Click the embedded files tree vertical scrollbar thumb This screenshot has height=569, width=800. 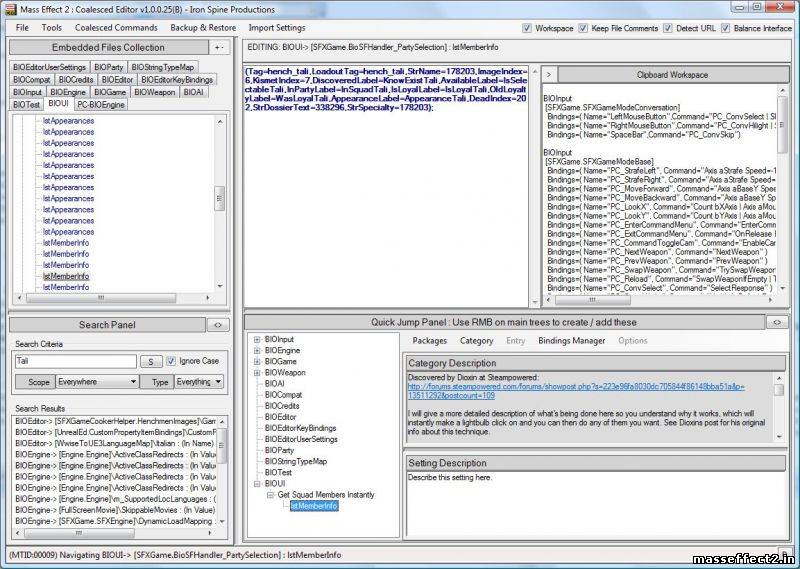[220, 198]
